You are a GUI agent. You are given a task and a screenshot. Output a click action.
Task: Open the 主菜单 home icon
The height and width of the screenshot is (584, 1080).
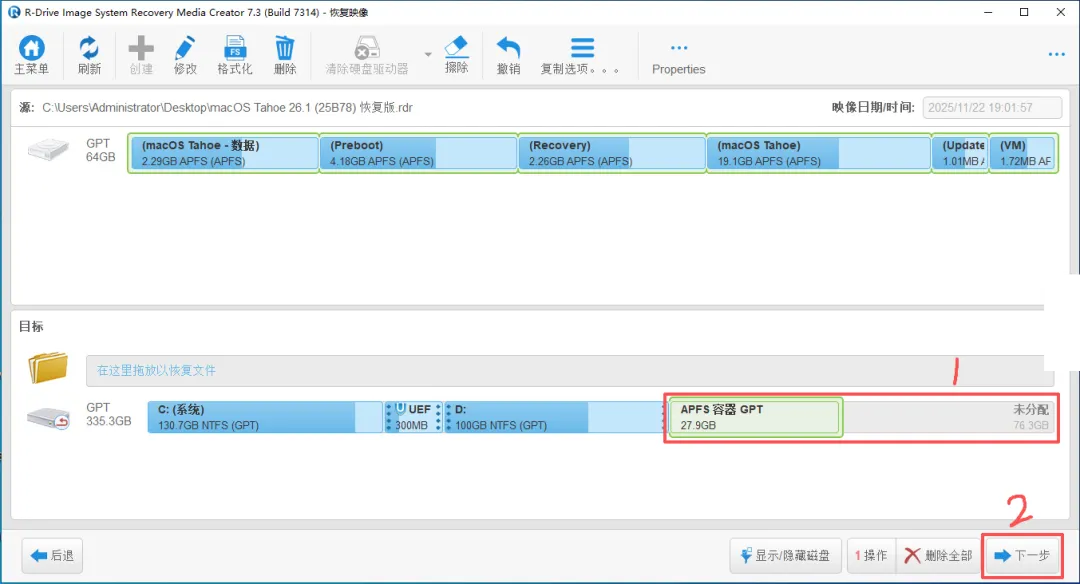coord(32,54)
